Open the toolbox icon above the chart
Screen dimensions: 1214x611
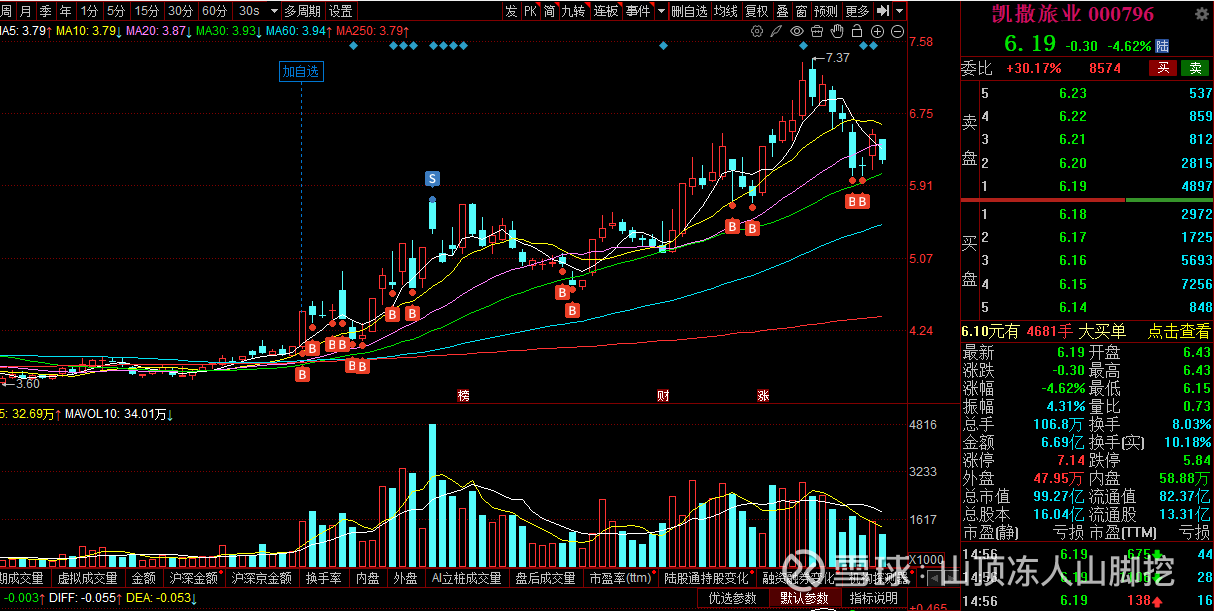pyautogui.click(x=817, y=31)
